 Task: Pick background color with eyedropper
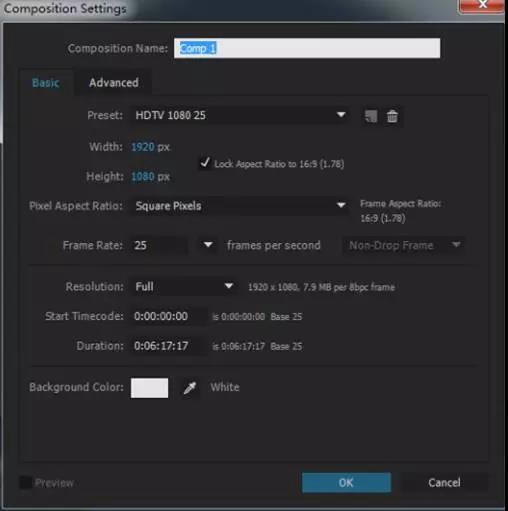pyautogui.click(x=190, y=388)
